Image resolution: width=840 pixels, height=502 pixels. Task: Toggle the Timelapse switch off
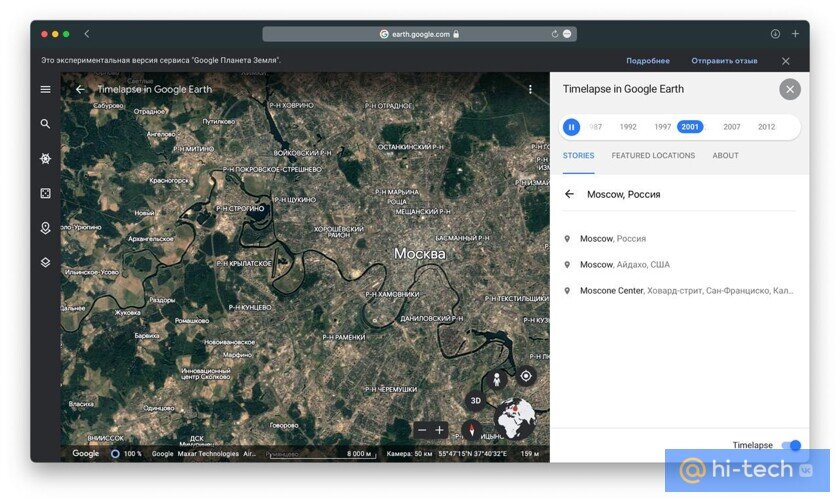791,445
